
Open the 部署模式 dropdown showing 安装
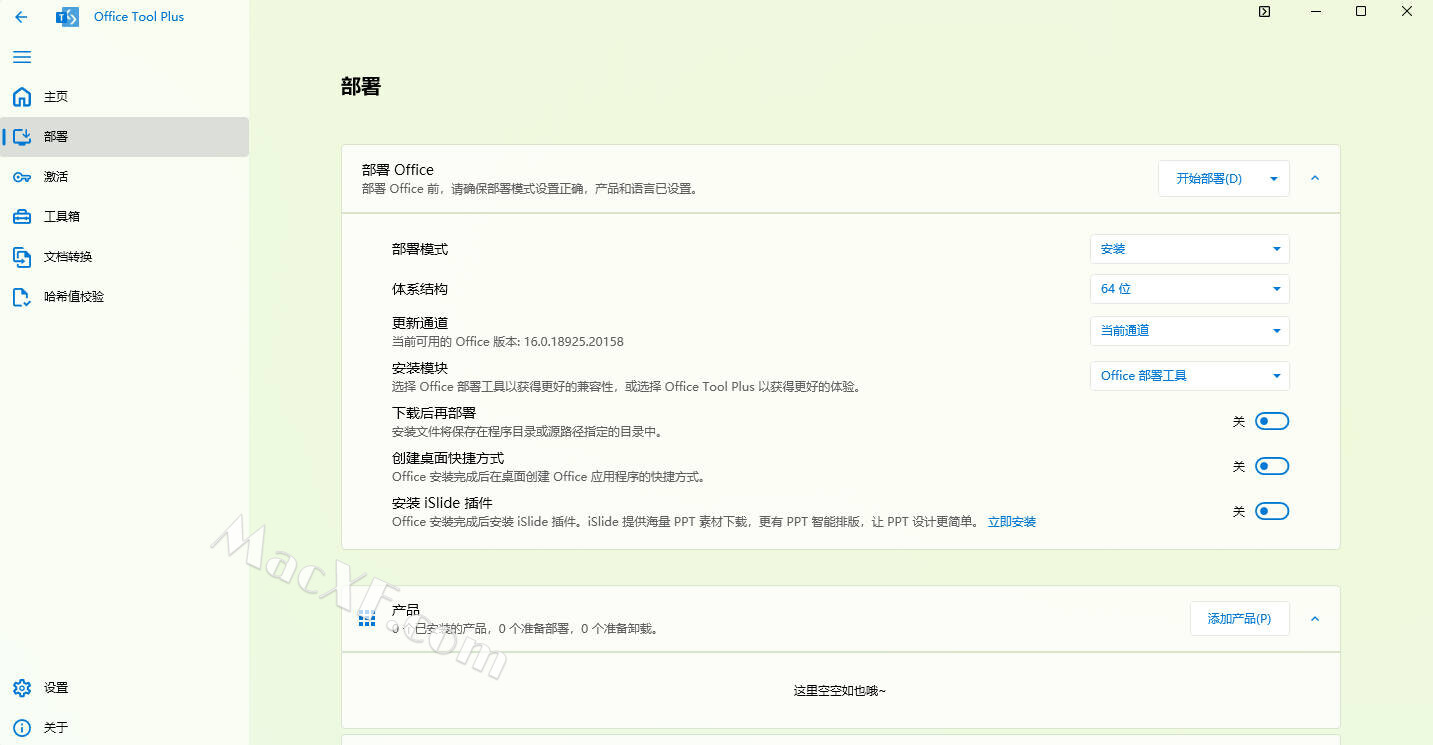tap(1190, 249)
